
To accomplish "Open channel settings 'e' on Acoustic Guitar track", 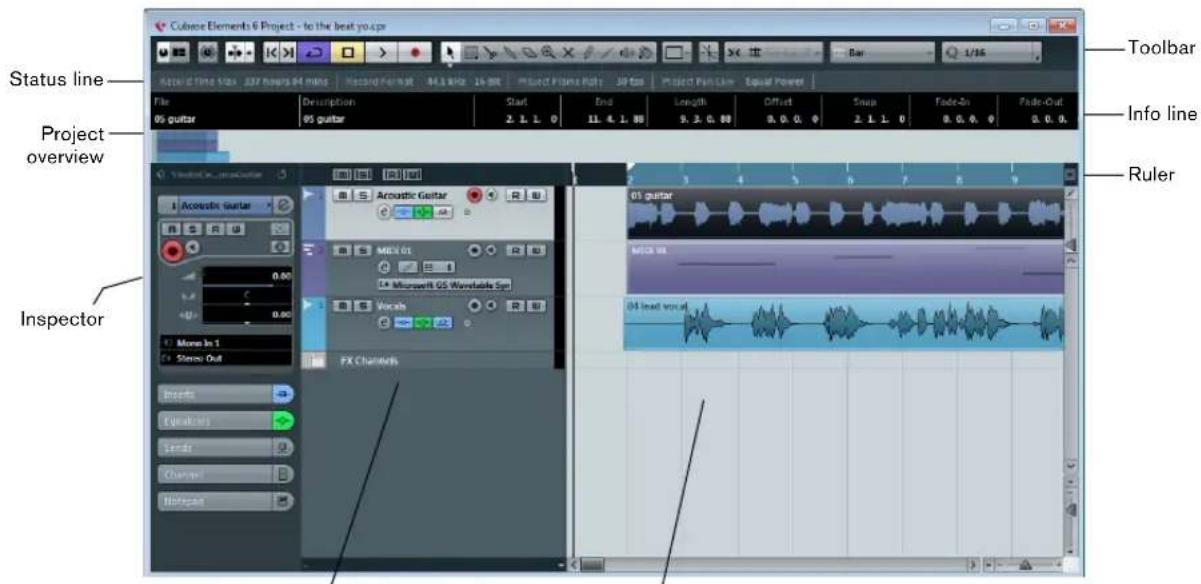I will click(384, 212).
